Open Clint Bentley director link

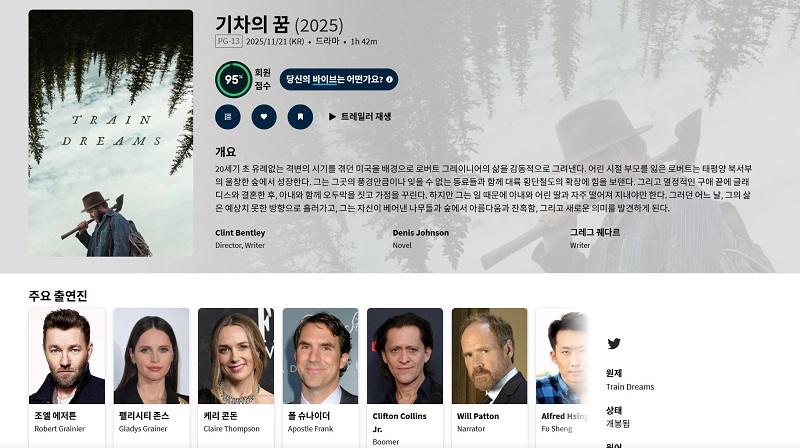(240, 233)
